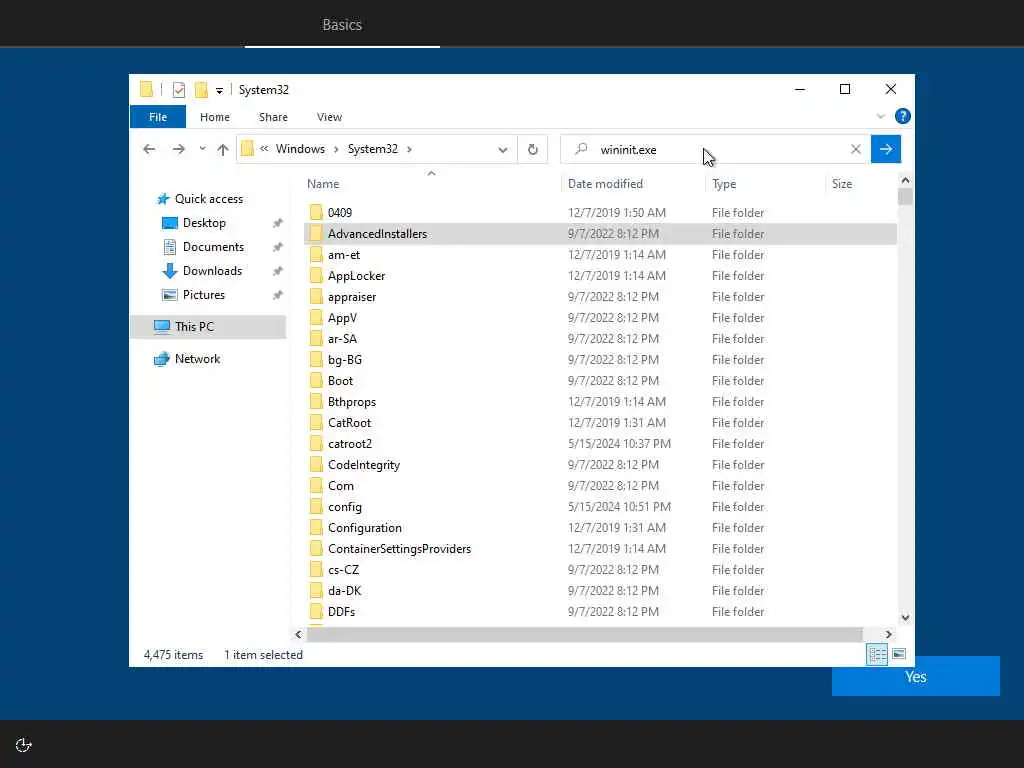1024x768 pixels.
Task: Click the wininit.exe search field
Action: click(715, 150)
